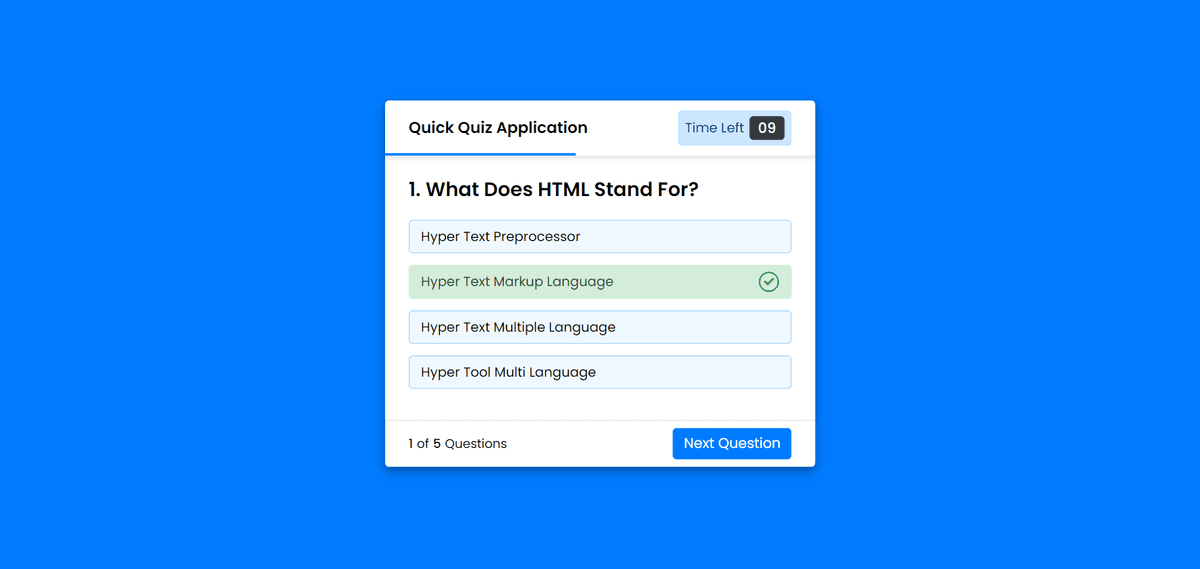This screenshot has width=1200, height=569.
Task: Click the question text about HTML
Action: click(x=553, y=189)
